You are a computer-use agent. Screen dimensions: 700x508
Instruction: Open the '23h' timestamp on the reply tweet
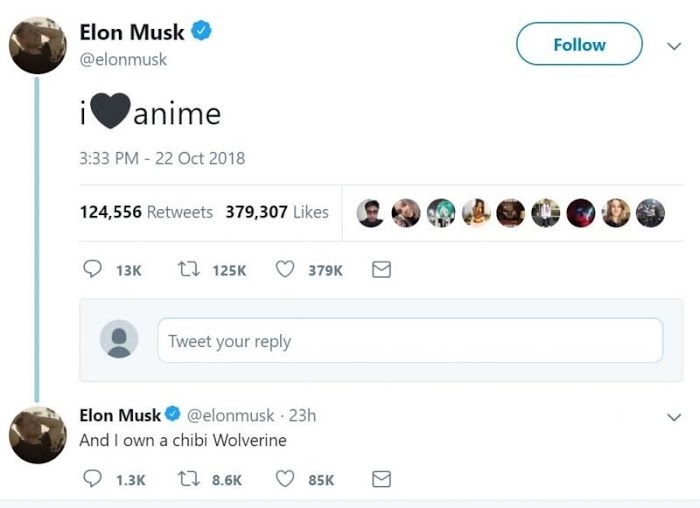(302, 415)
